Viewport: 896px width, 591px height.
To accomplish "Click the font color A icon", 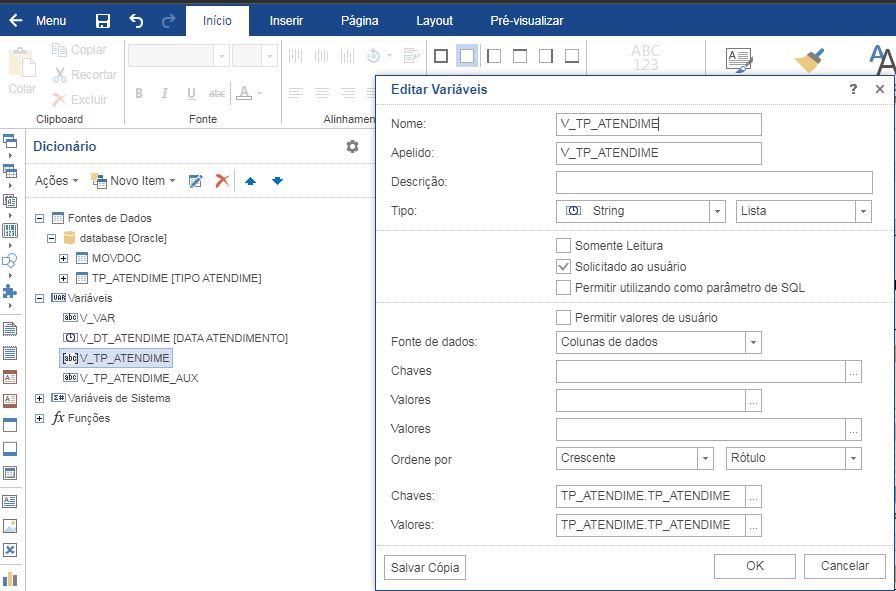I will [x=244, y=93].
